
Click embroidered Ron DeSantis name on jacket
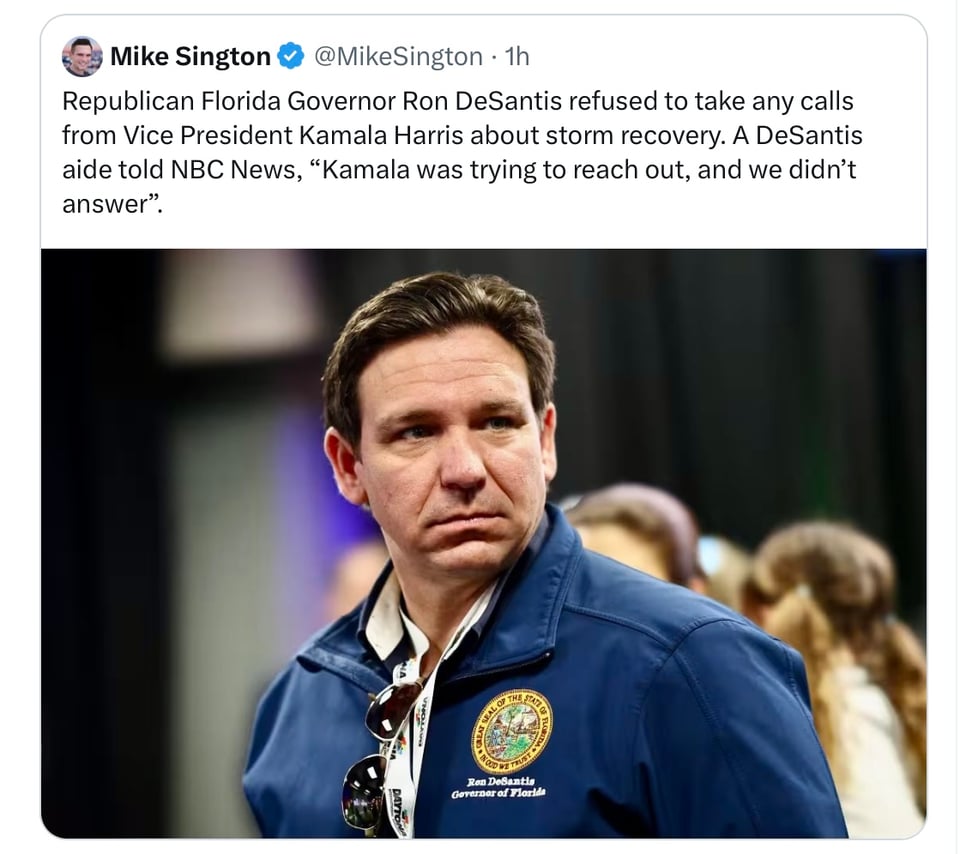click(x=499, y=787)
